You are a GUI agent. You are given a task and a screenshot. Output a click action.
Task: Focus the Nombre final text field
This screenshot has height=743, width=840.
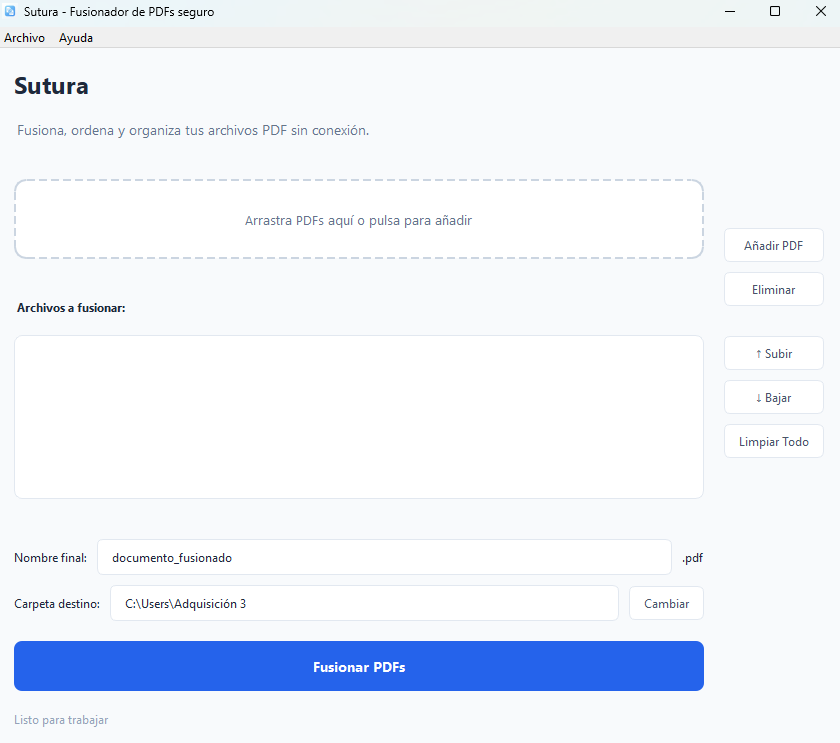coord(384,557)
